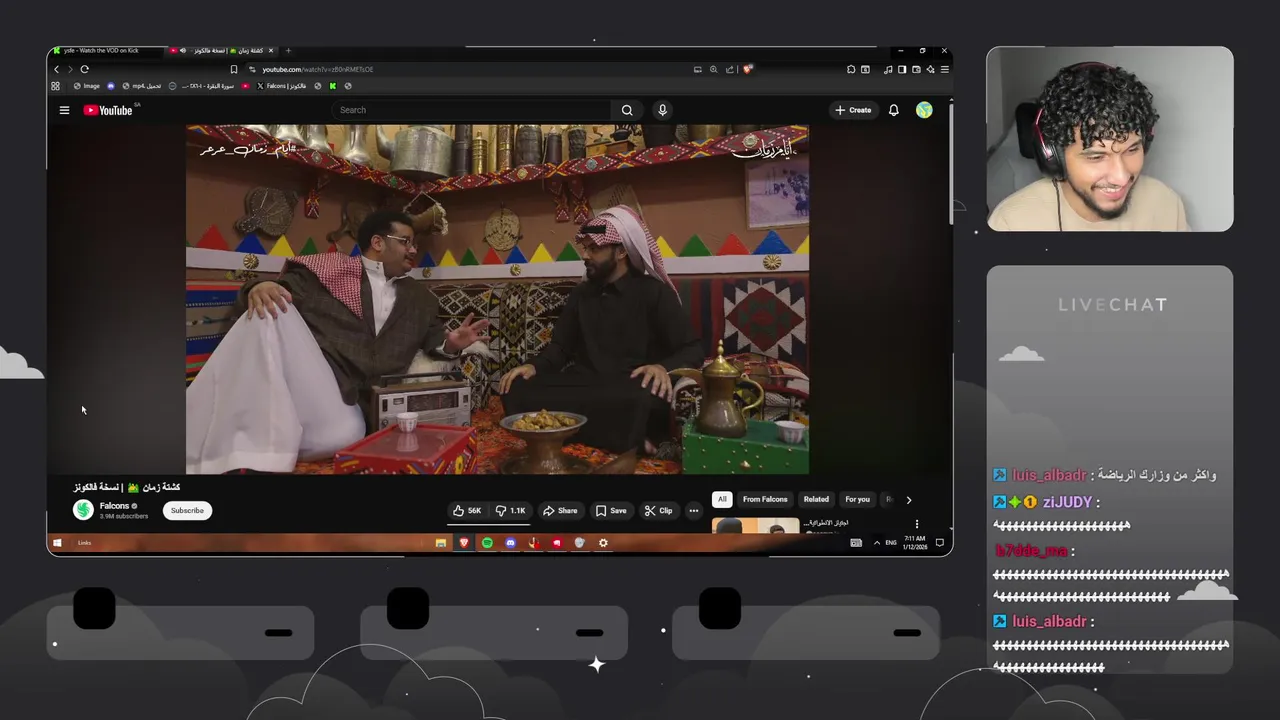Dislike the video (1.1K)
This screenshot has width=1280, height=720.
[x=511, y=510]
